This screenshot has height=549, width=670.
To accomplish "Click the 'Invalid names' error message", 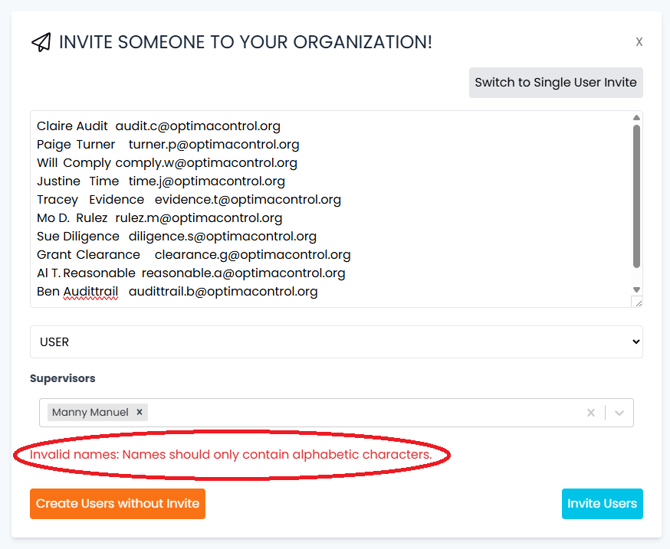I will [231, 454].
